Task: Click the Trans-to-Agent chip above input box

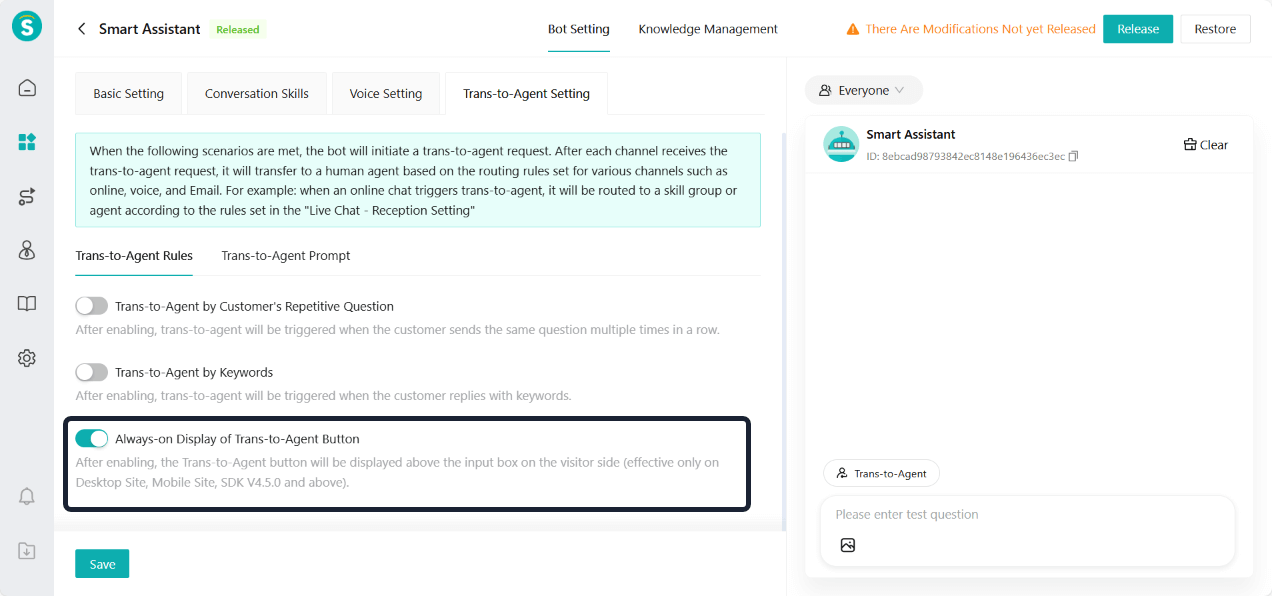Action: click(x=881, y=473)
